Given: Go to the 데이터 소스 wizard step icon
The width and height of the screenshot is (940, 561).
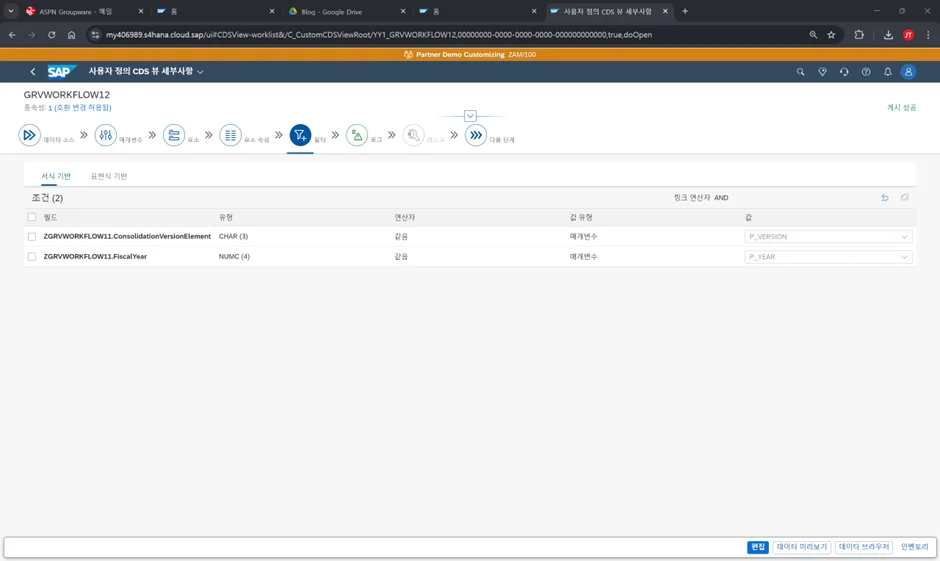Looking at the screenshot, I should click(30, 135).
